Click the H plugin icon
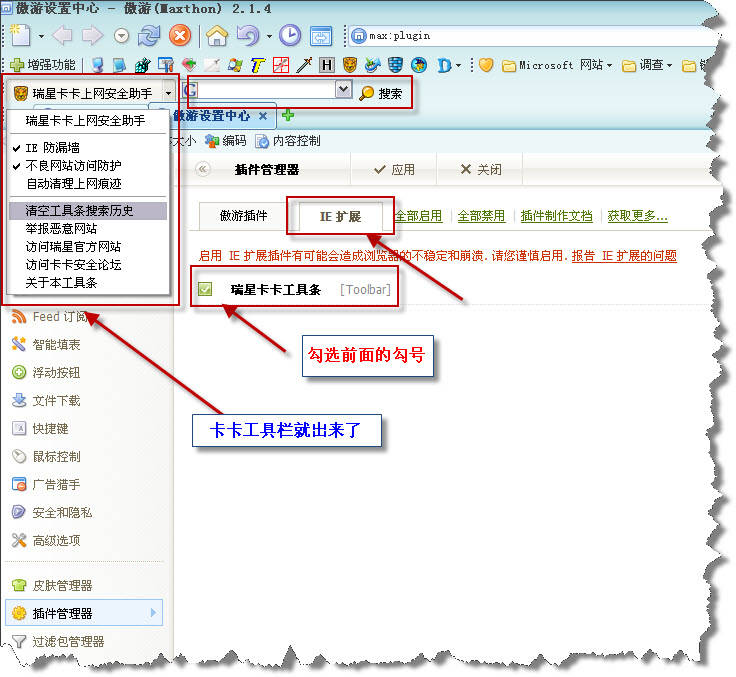 (327, 65)
